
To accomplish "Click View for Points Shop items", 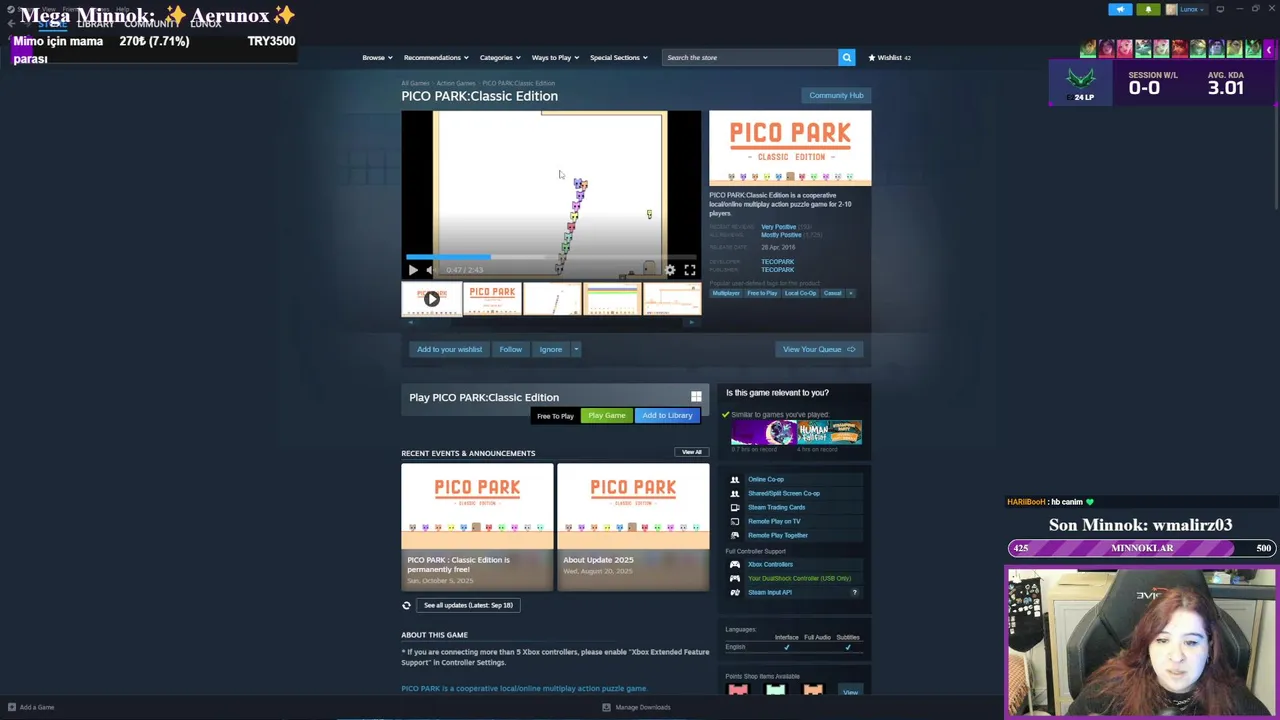I will 850,692.
